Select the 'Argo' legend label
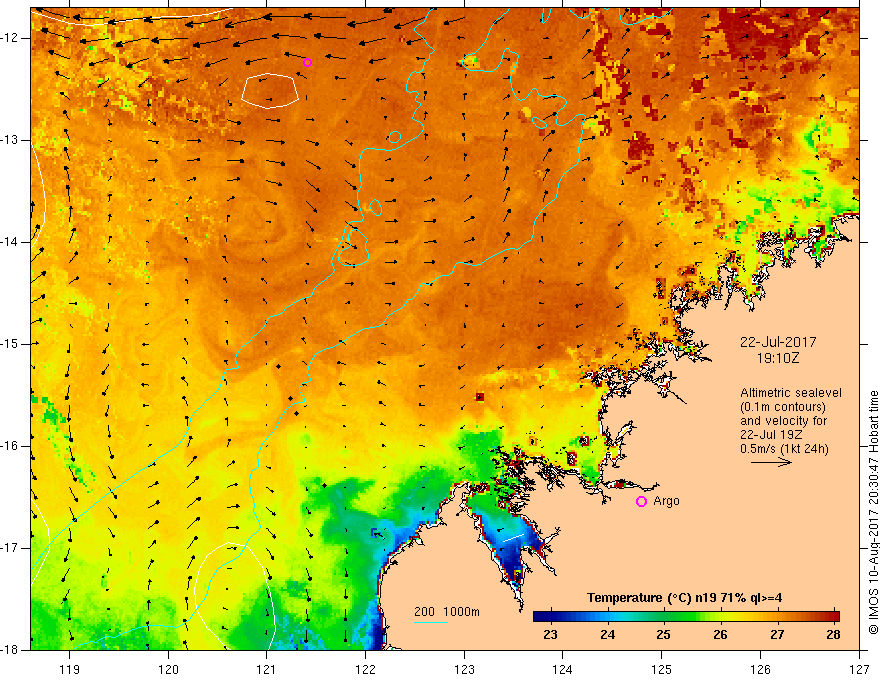 tap(666, 501)
